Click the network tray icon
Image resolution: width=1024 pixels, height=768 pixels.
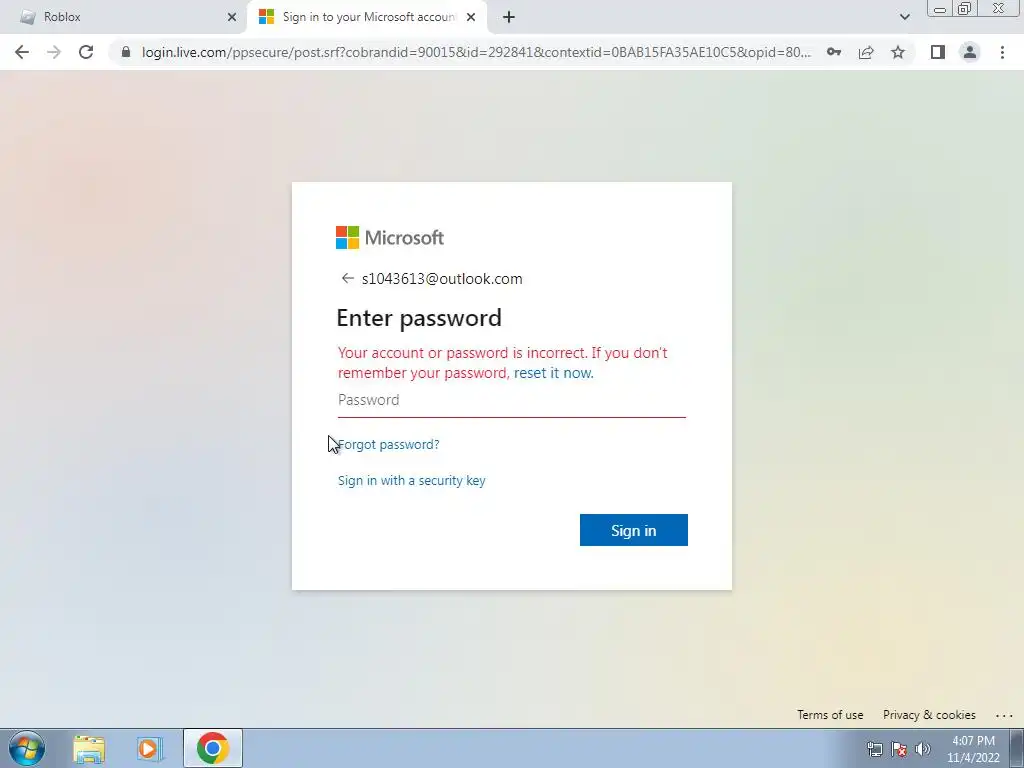875,749
